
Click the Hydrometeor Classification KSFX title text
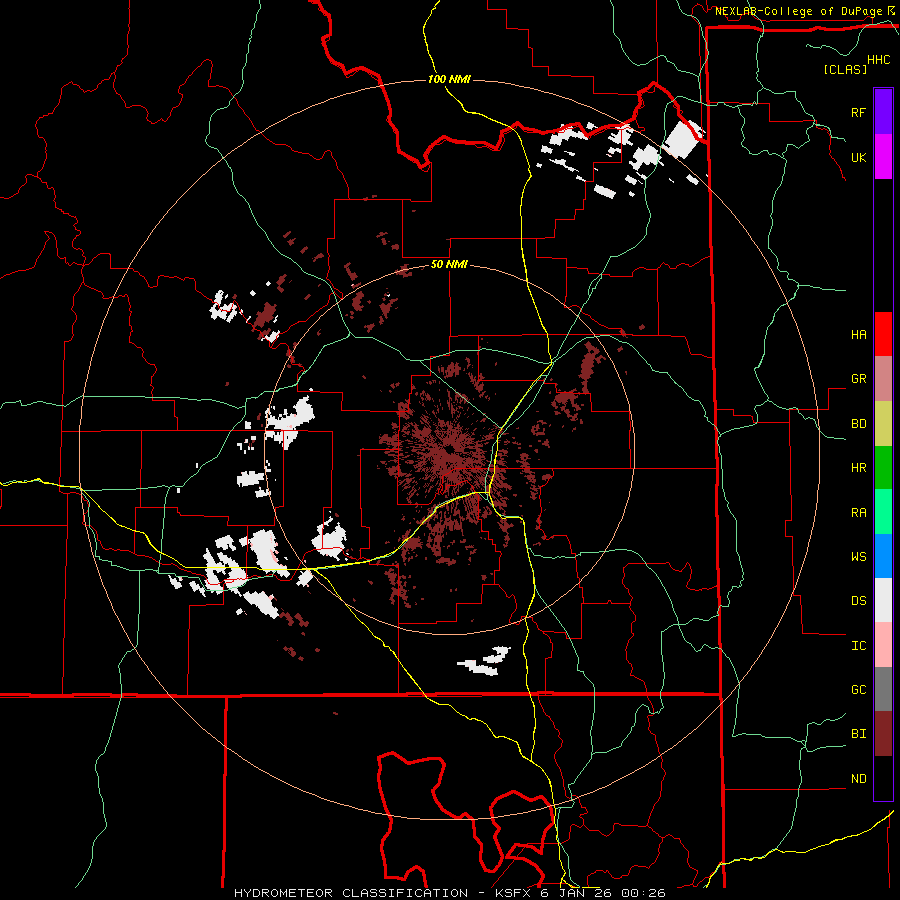pos(449,893)
